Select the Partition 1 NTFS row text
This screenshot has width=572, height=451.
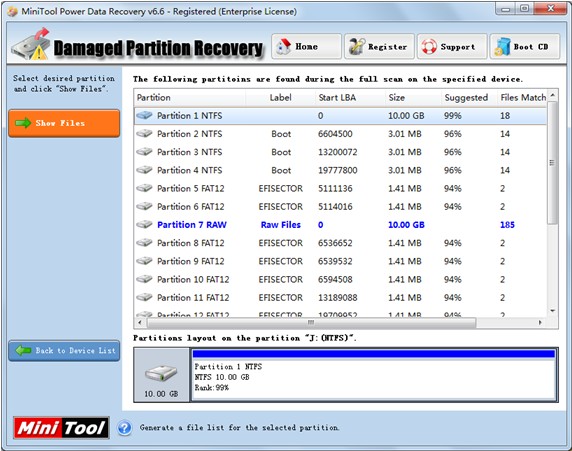click(190, 116)
